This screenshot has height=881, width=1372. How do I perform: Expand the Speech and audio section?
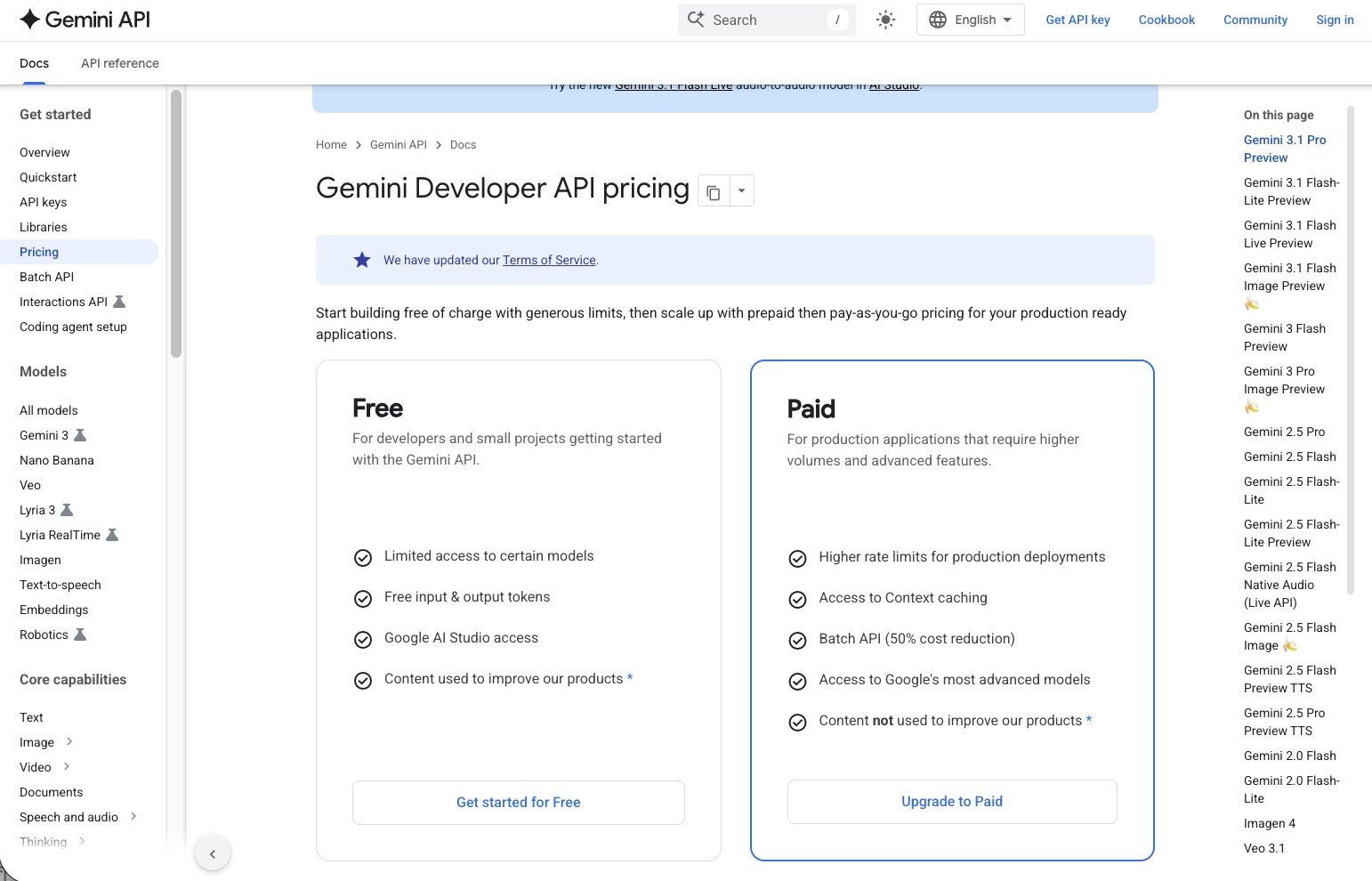tap(133, 816)
